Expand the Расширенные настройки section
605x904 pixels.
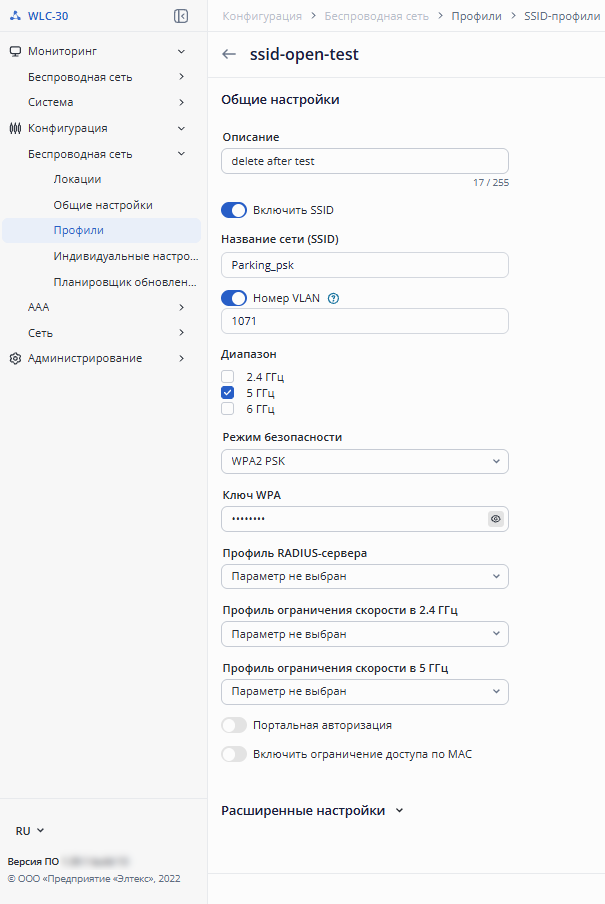coord(312,811)
